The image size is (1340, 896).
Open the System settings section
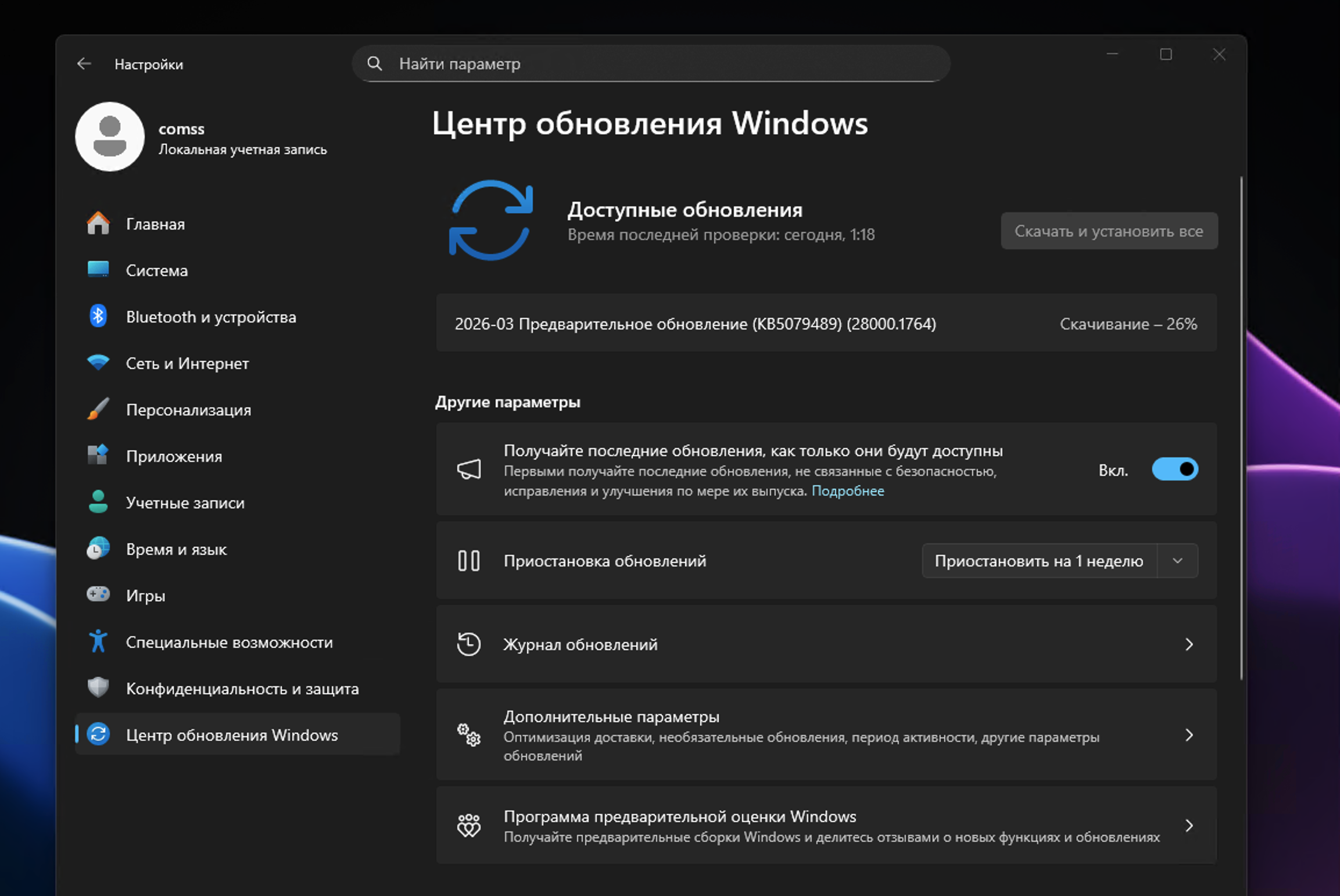pos(157,271)
